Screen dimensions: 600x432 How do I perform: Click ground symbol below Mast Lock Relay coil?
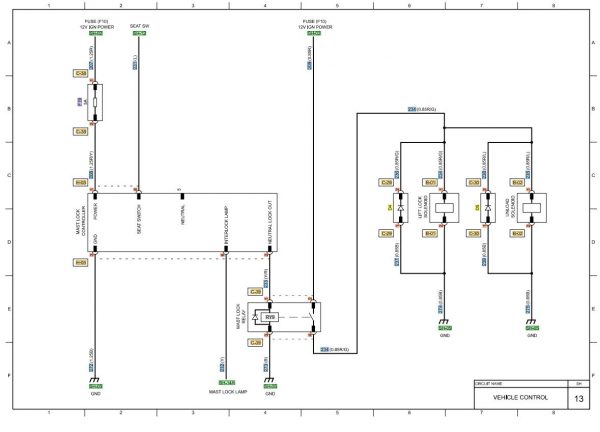269,380
